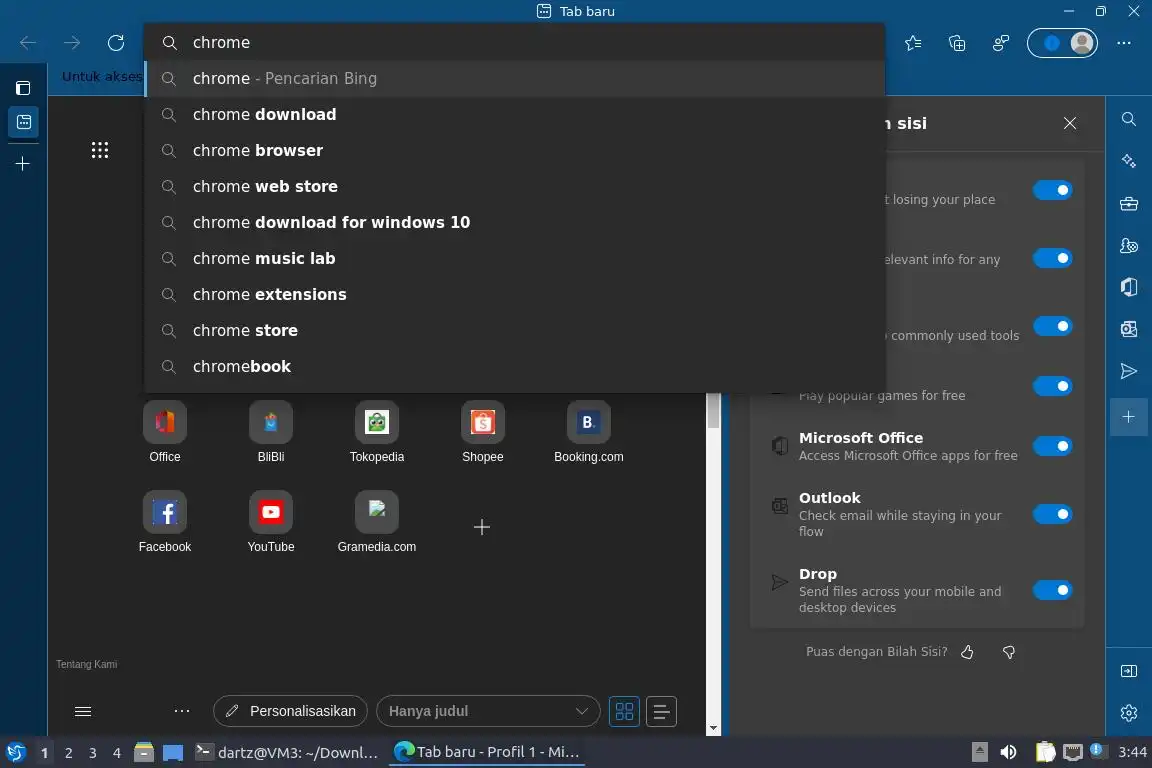Viewport: 1152px width, 768px height.
Task: Select the 'chrome browser' suggestion
Action: point(515,151)
